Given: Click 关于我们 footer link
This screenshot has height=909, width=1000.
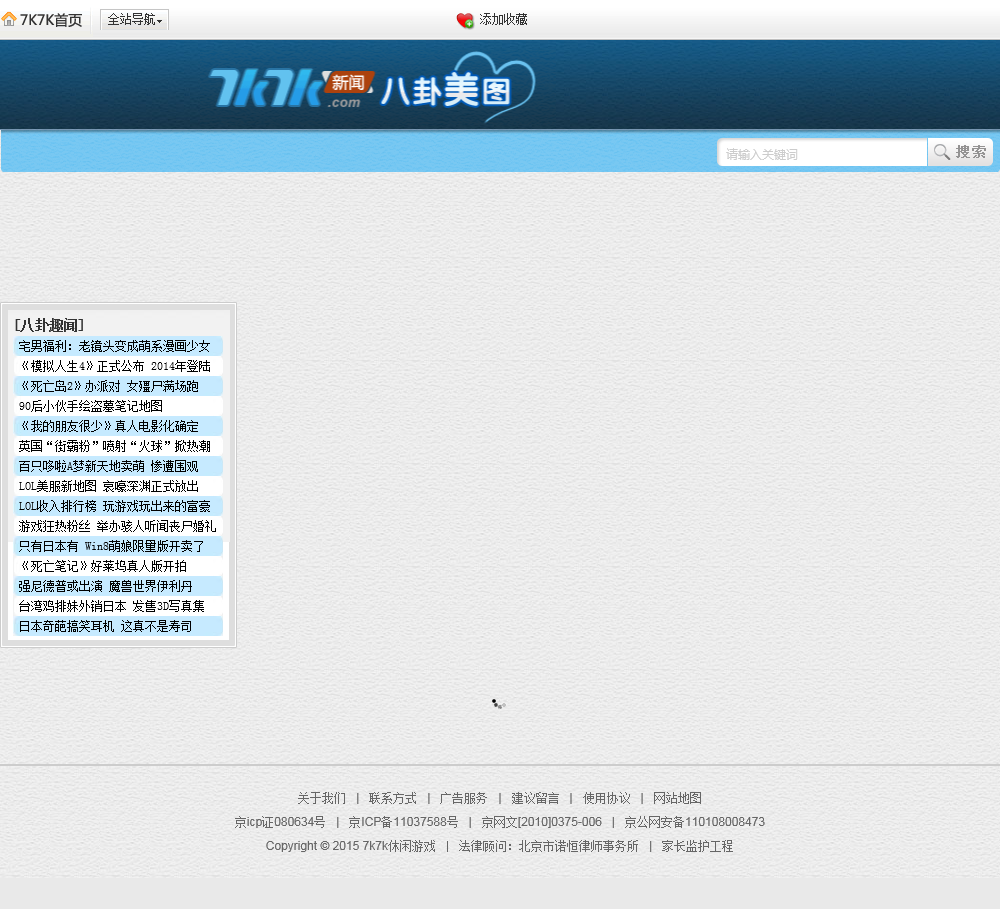Looking at the screenshot, I should tap(321, 798).
